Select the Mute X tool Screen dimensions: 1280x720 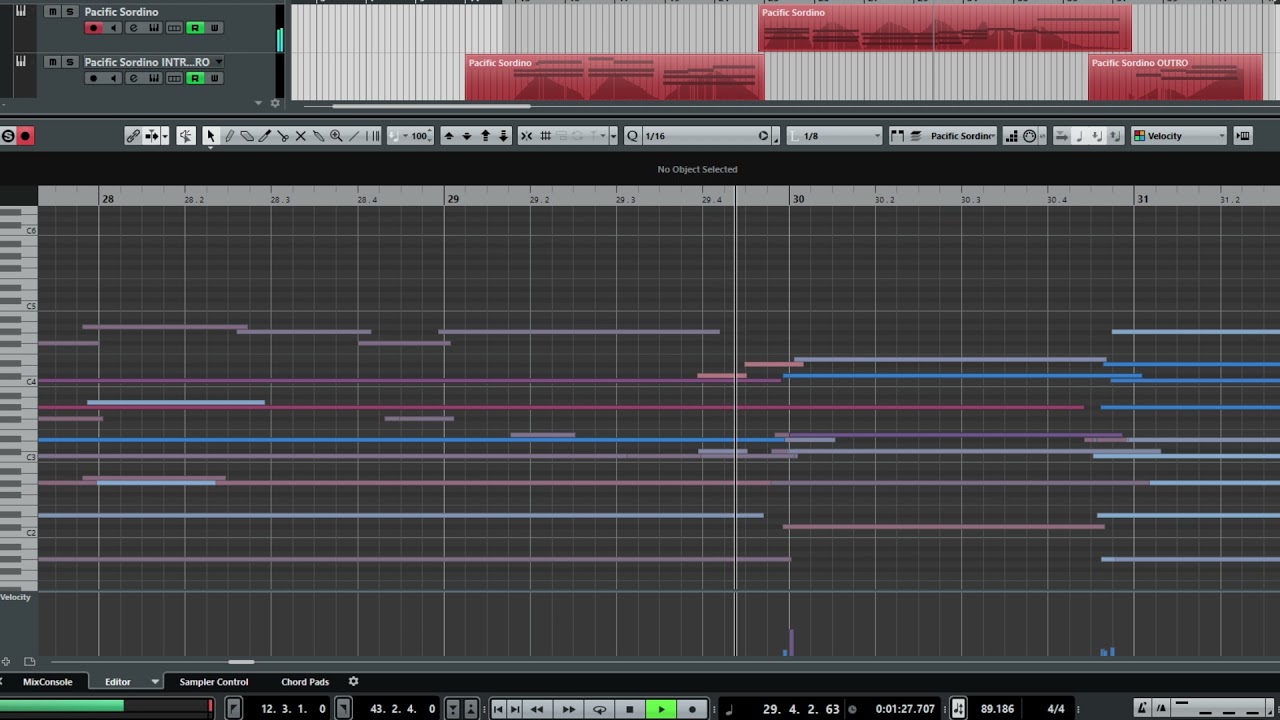[x=301, y=136]
